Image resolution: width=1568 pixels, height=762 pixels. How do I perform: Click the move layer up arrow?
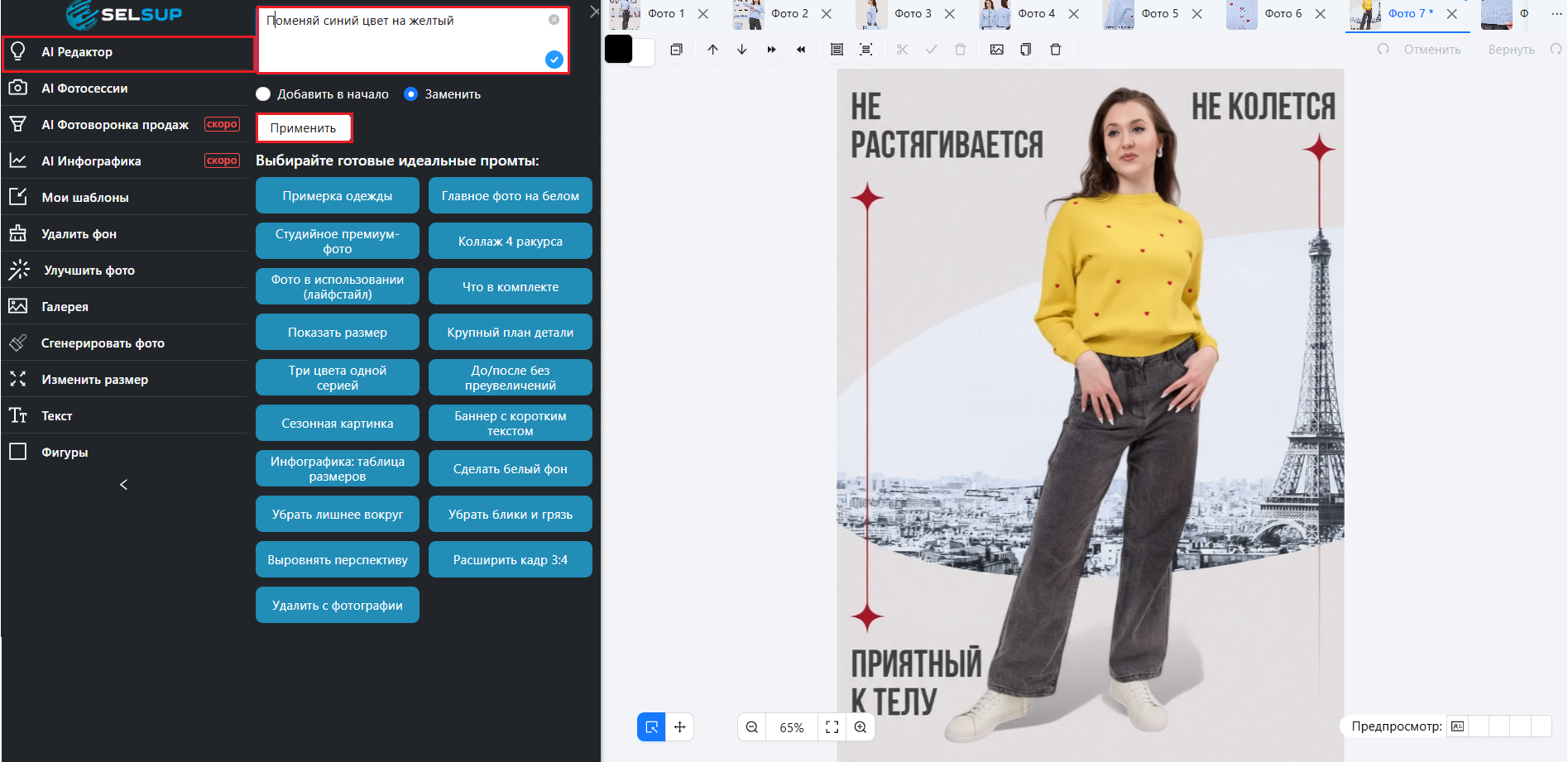coord(712,50)
